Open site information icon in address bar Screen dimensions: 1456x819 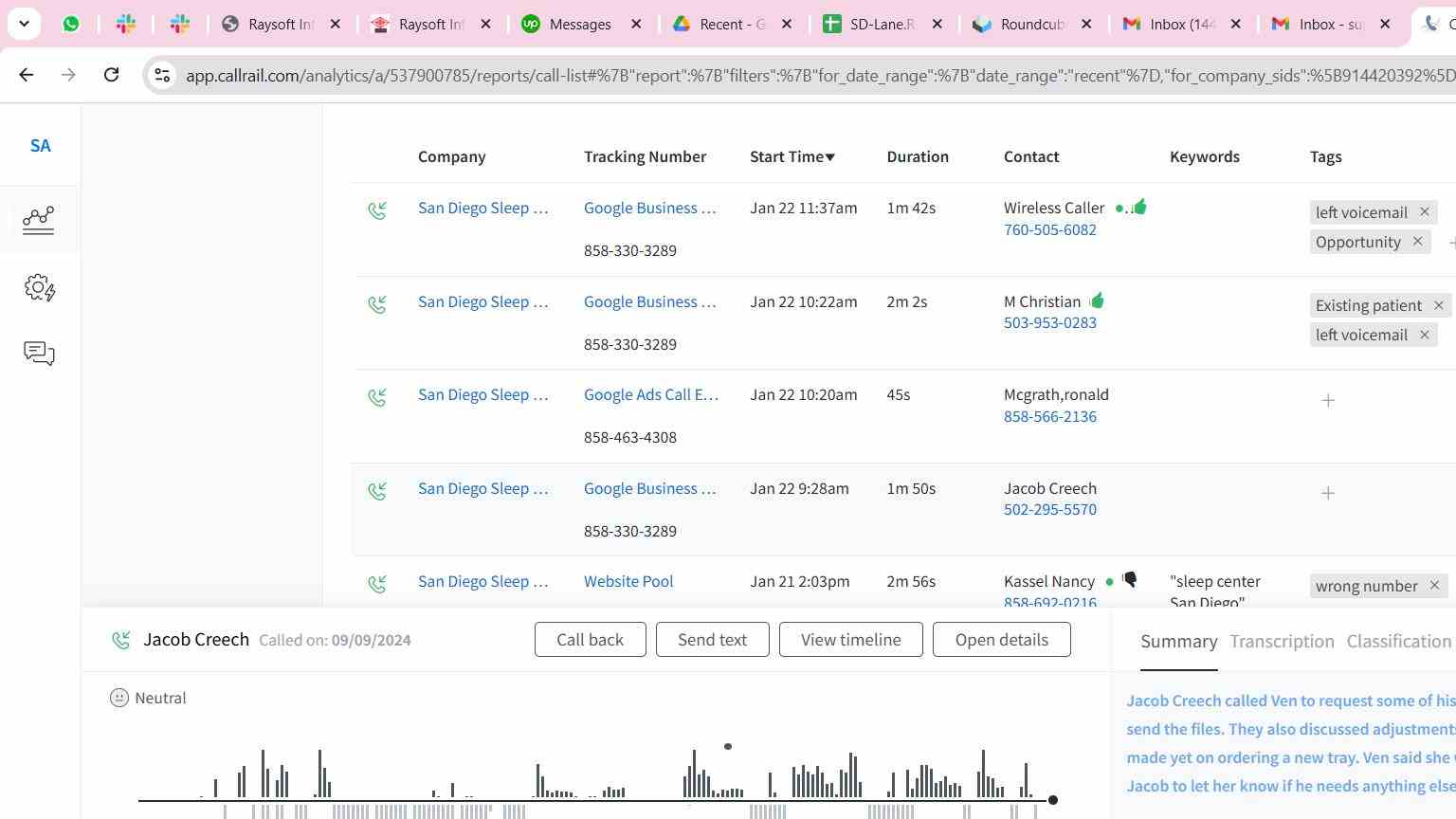[162, 75]
